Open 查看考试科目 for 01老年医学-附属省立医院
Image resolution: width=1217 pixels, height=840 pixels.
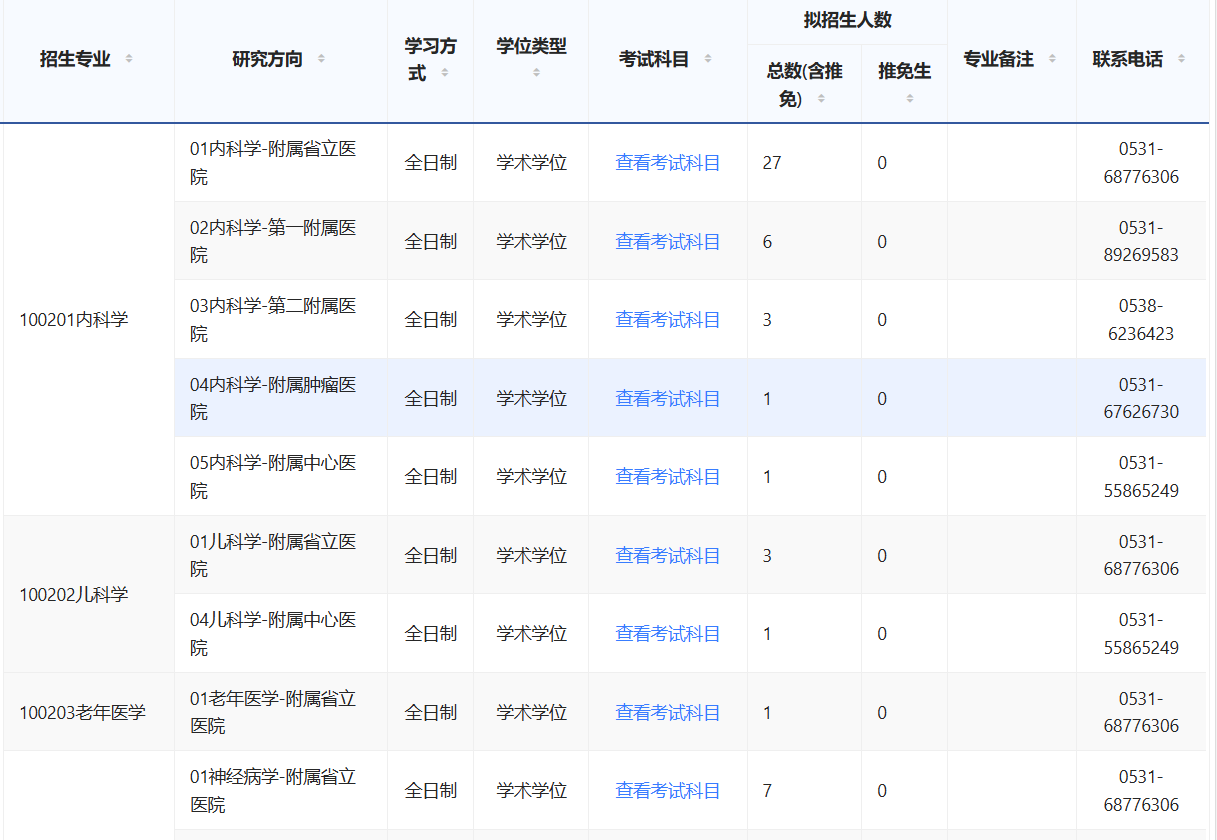(667, 712)
